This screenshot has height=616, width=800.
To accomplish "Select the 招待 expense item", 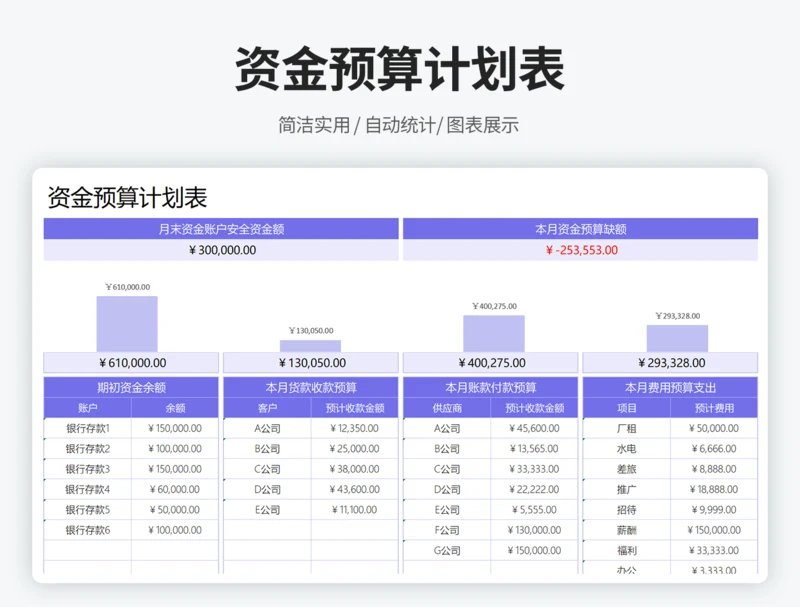I will 627,510.
